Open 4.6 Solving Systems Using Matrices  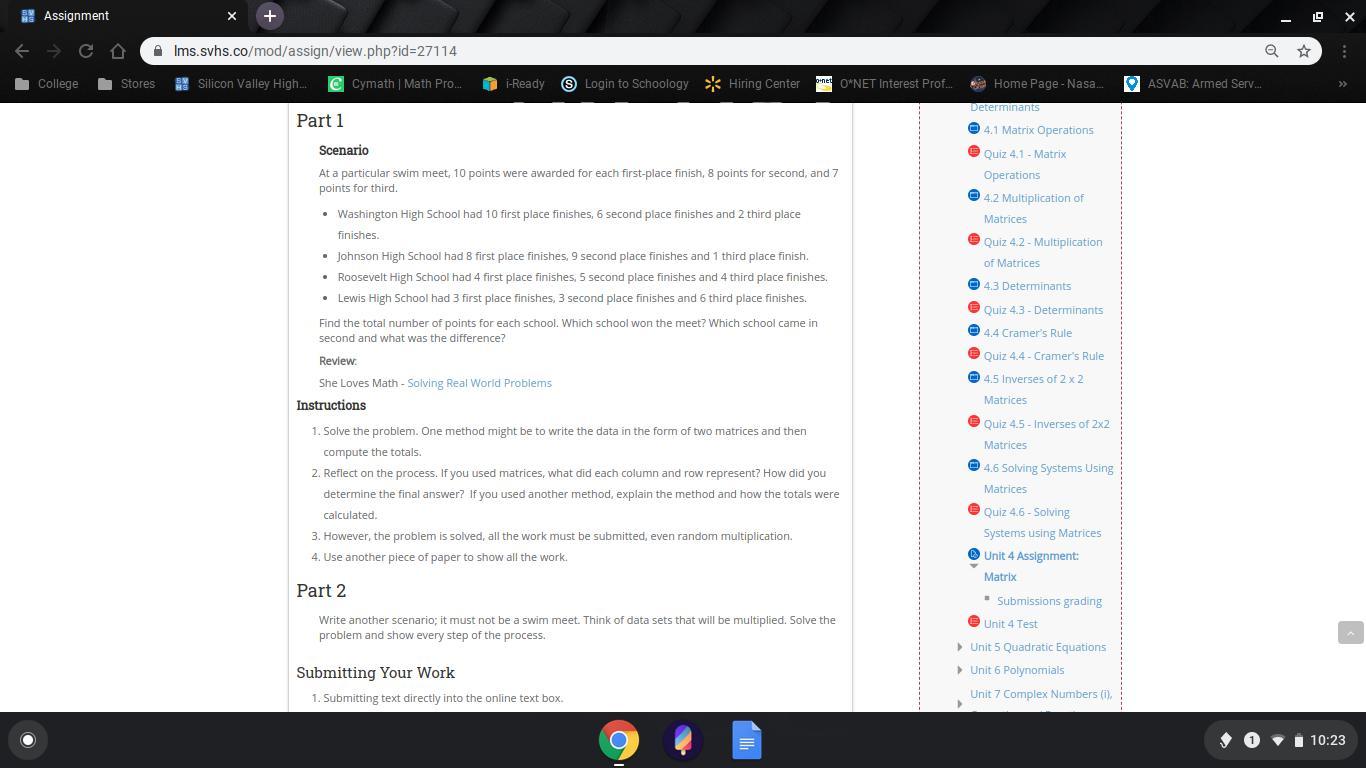click(x=1048, y=478)
